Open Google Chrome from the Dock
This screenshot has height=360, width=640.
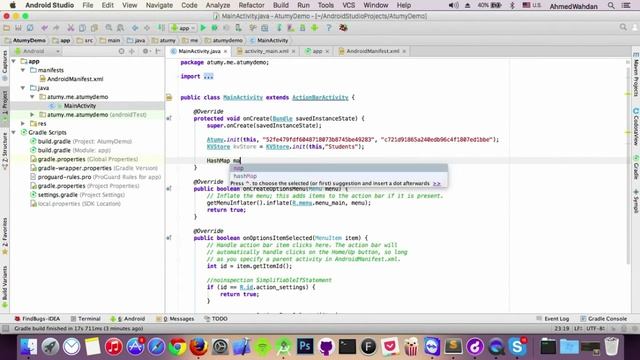point(178,347)
